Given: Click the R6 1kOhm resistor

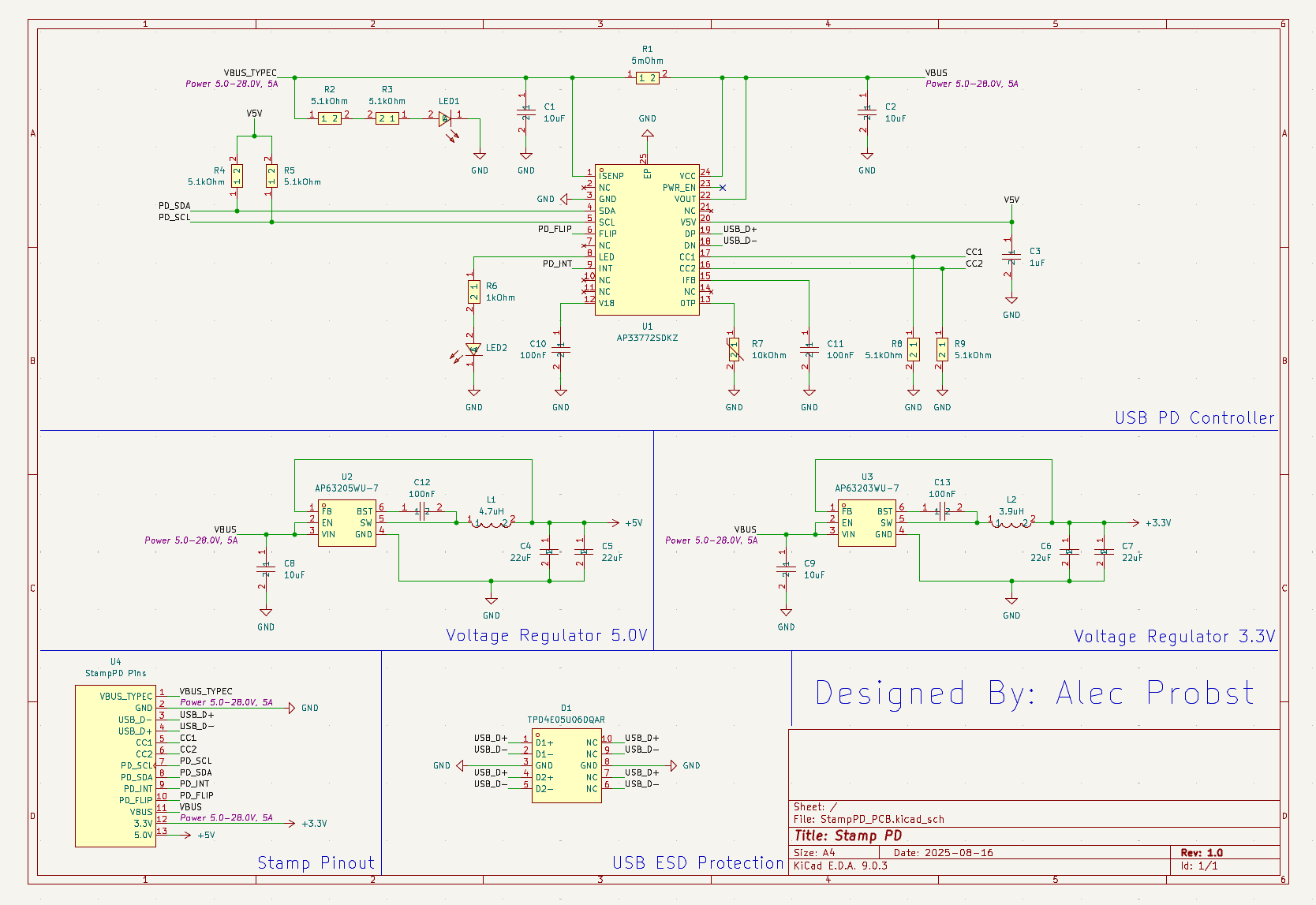Looking at the screenshot, I should pyautogui.click(x=473, y=292).
